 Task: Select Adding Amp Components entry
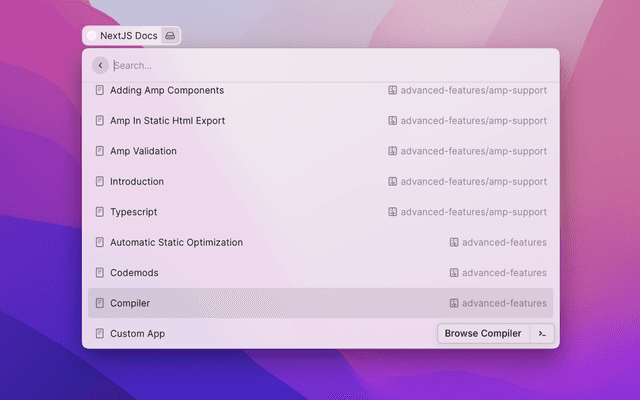point(166,91)
